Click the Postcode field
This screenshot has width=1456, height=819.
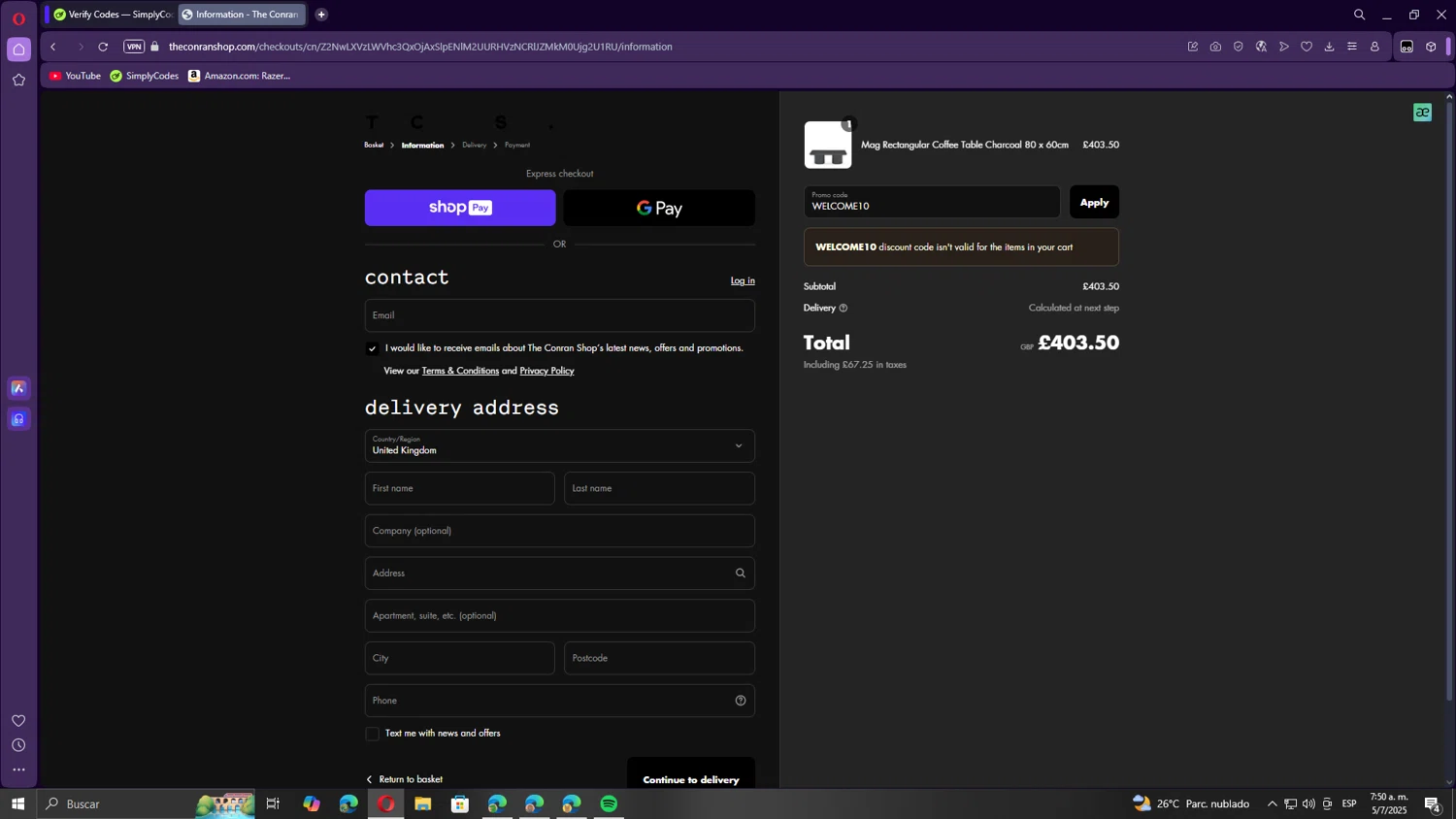point(659,658)
